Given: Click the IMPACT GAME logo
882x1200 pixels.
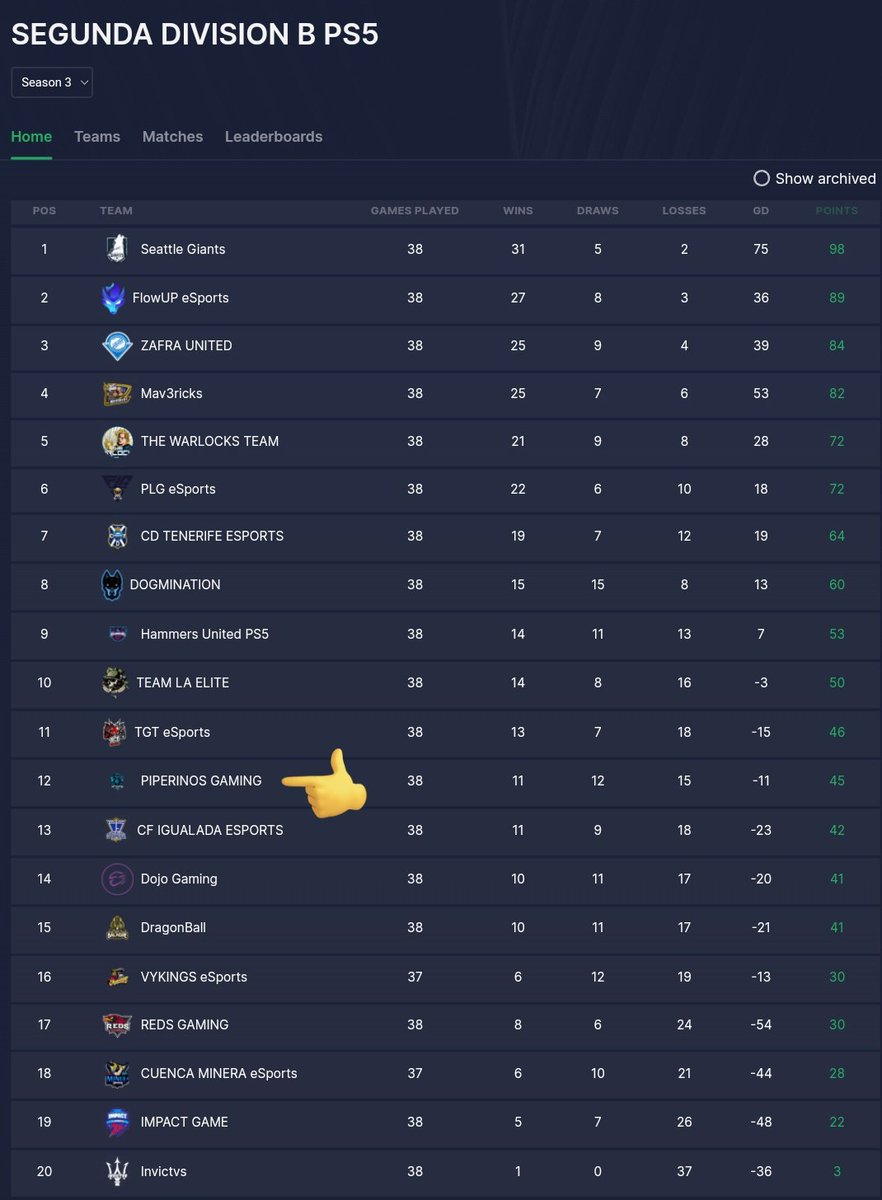Looking at the screenshot, I should (117, 1122).
